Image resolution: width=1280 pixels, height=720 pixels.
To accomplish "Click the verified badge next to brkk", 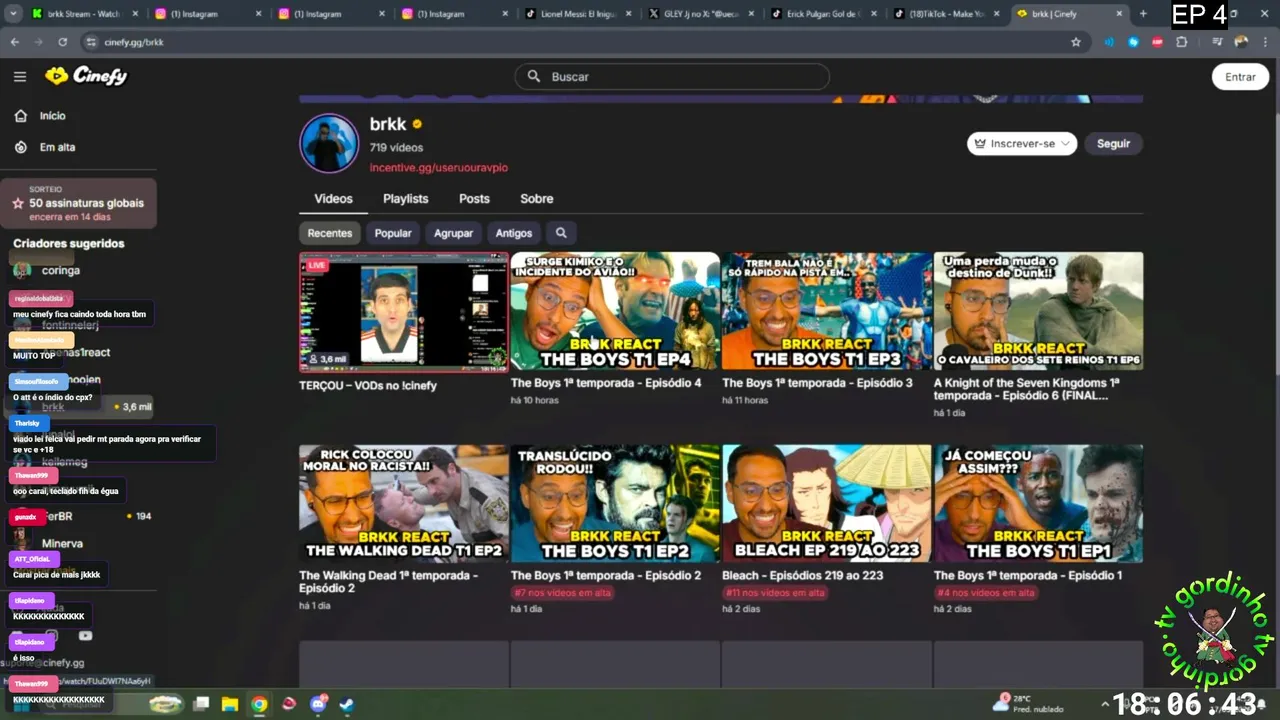I will (x=417, y=125).
